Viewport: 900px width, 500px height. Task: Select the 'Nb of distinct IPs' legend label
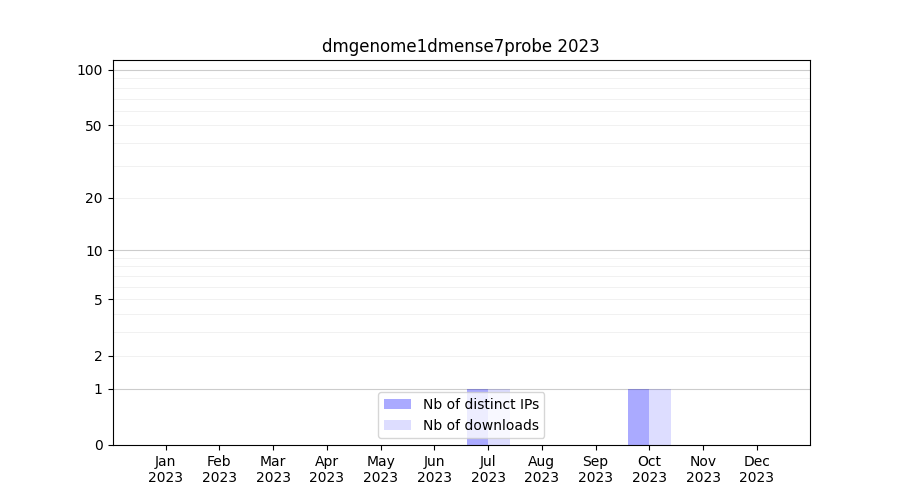481,404
